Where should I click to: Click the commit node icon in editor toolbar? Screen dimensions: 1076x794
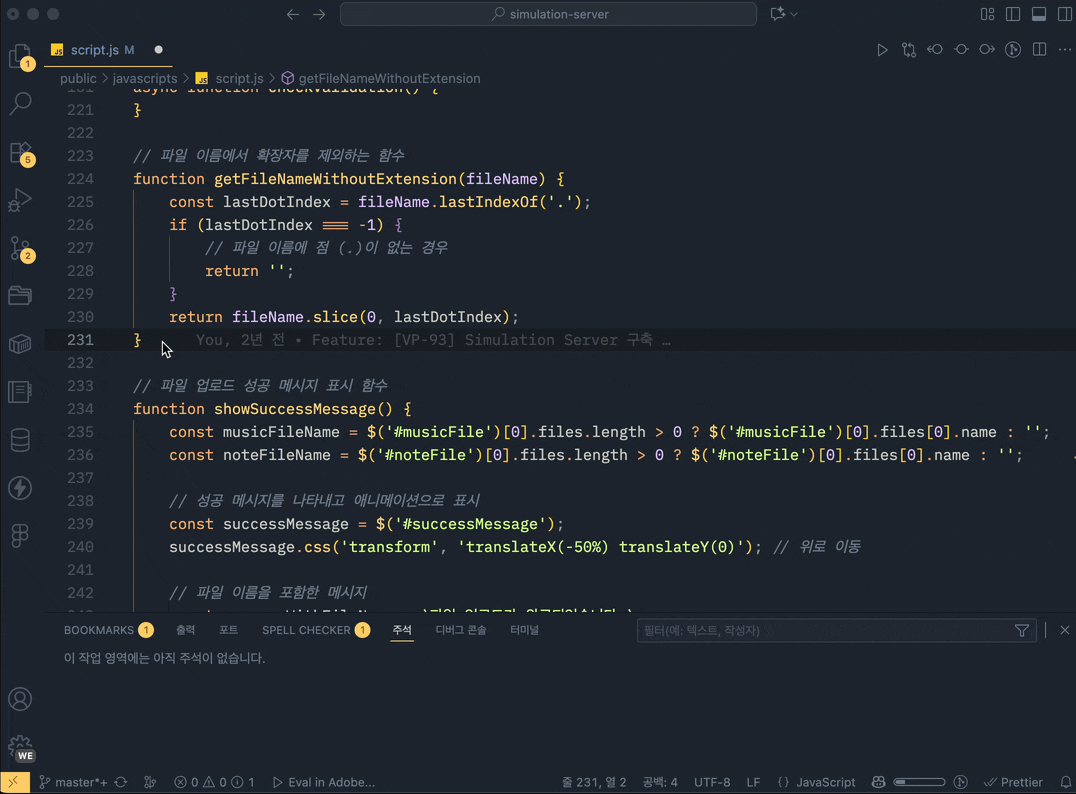[x=961, y=49]
